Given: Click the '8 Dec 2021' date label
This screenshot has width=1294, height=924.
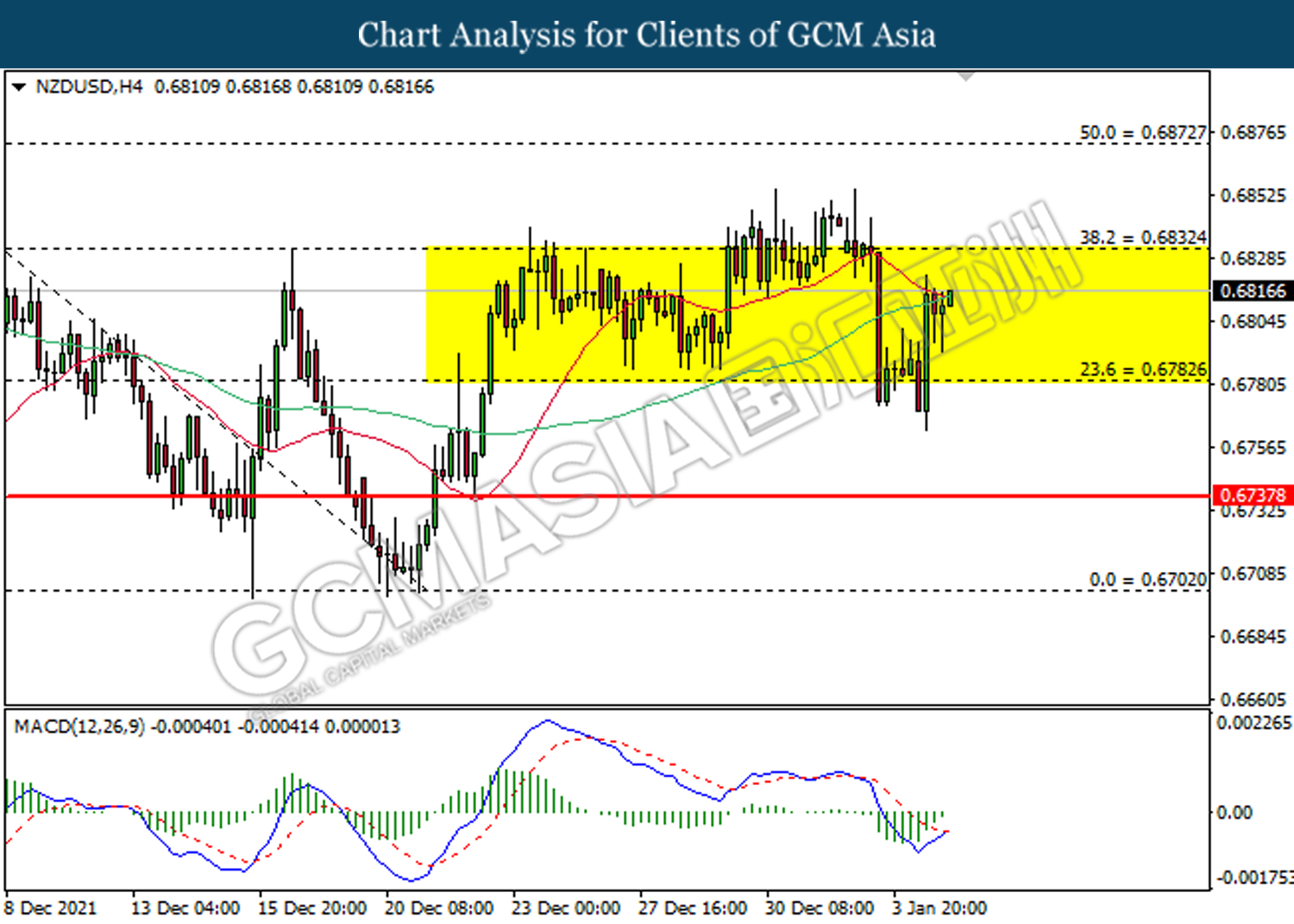Looking at the screenshot, I should 51,908.
